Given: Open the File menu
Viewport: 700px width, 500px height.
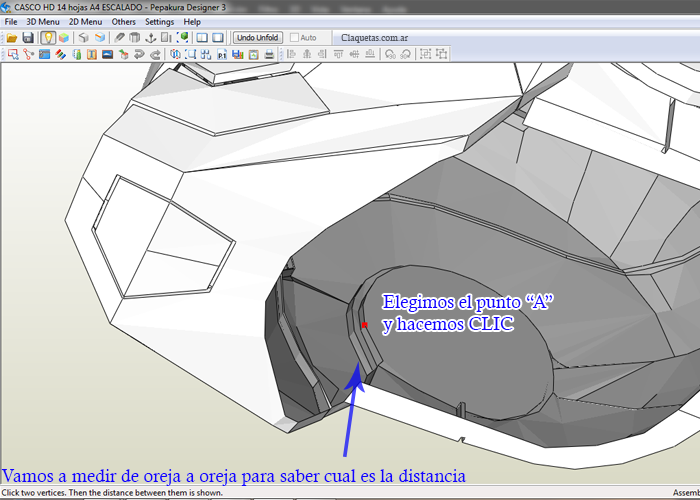Looking at the screenshot, I should pyautogui.click(x=11, y=21).
